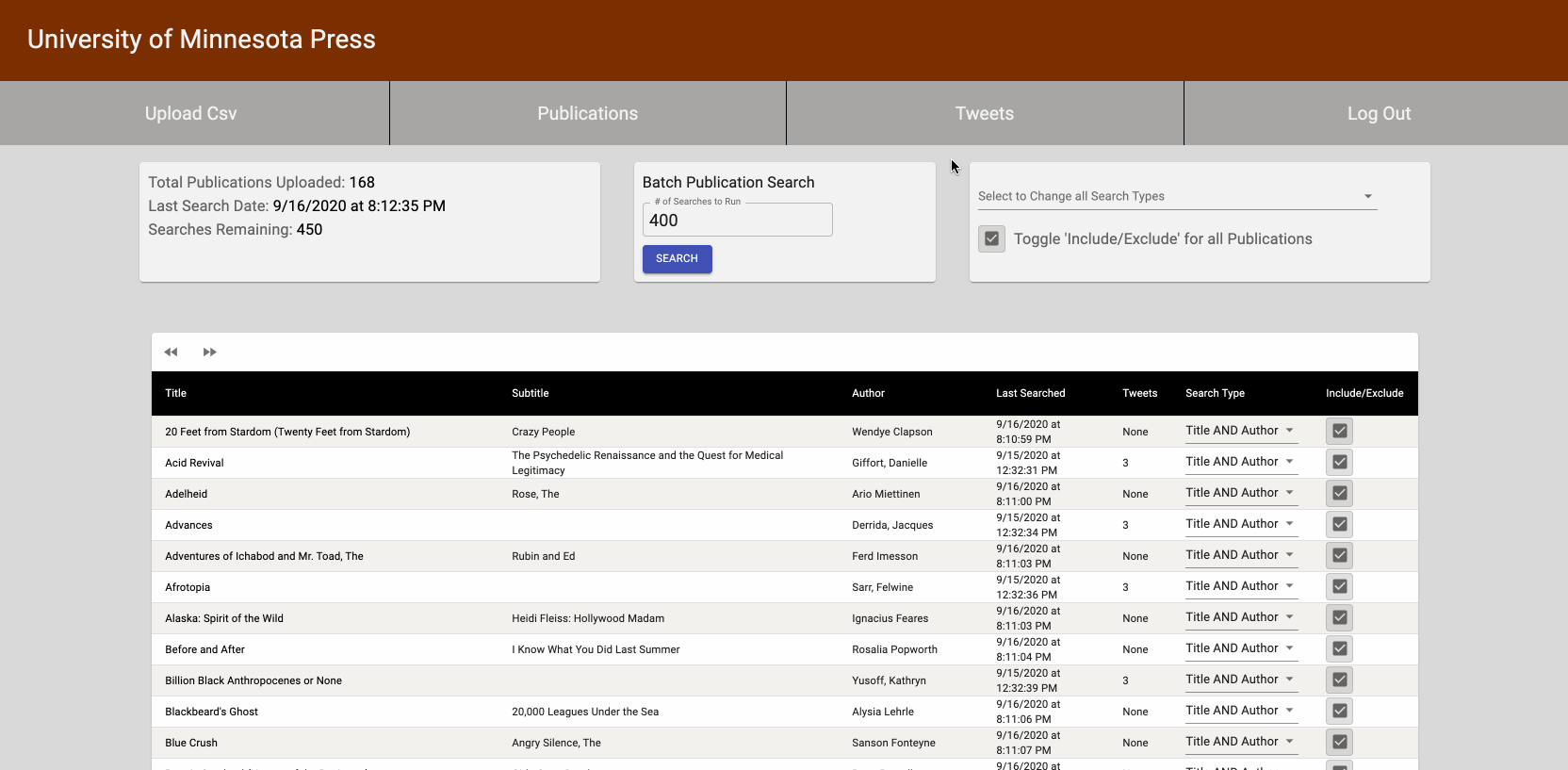Click 'Searches Remaining: 450' text
The width and height of the screenshot is (1568, 770).
pyautogui.click(x=235, y=229)
